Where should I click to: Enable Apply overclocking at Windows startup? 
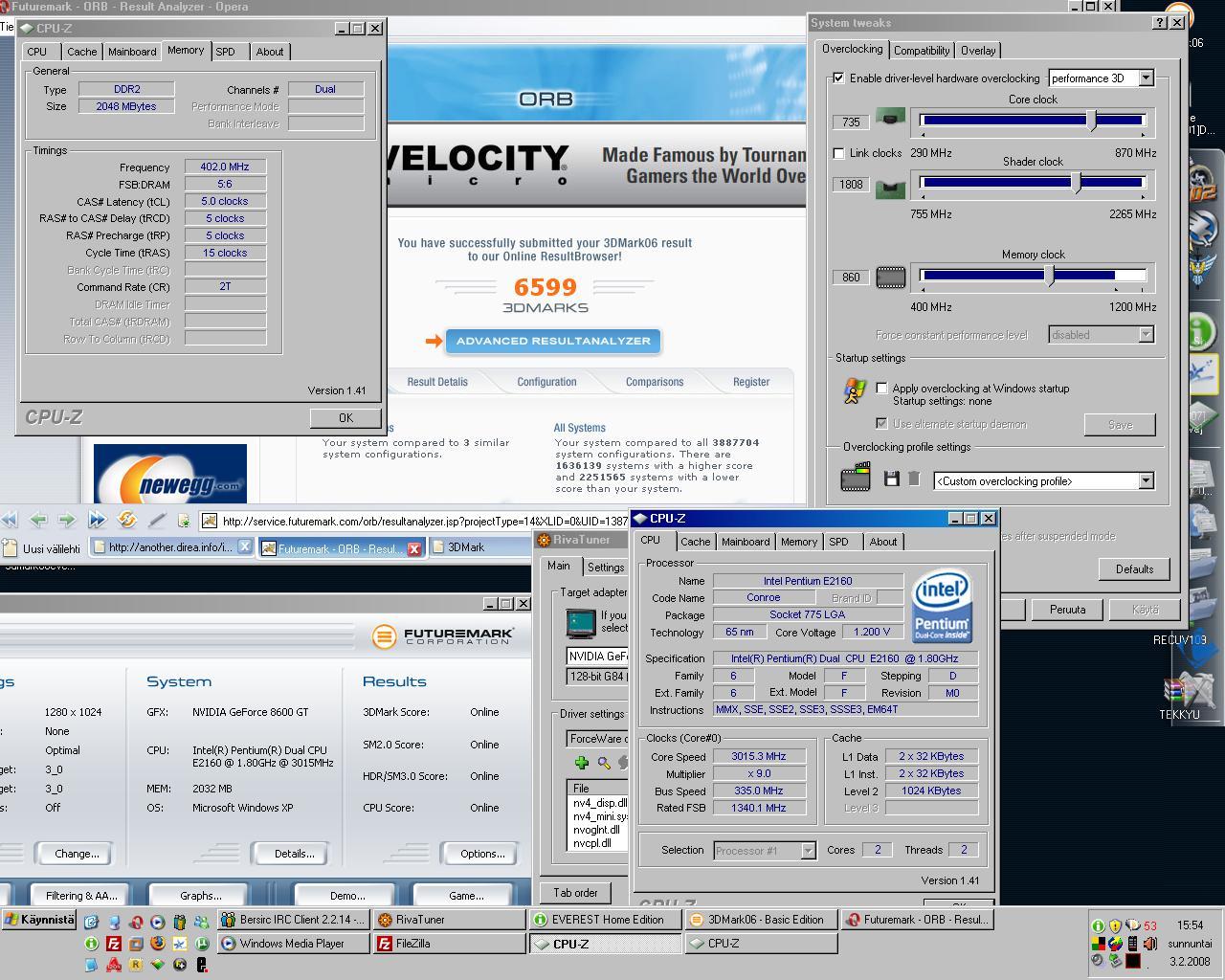click(881, 388)
